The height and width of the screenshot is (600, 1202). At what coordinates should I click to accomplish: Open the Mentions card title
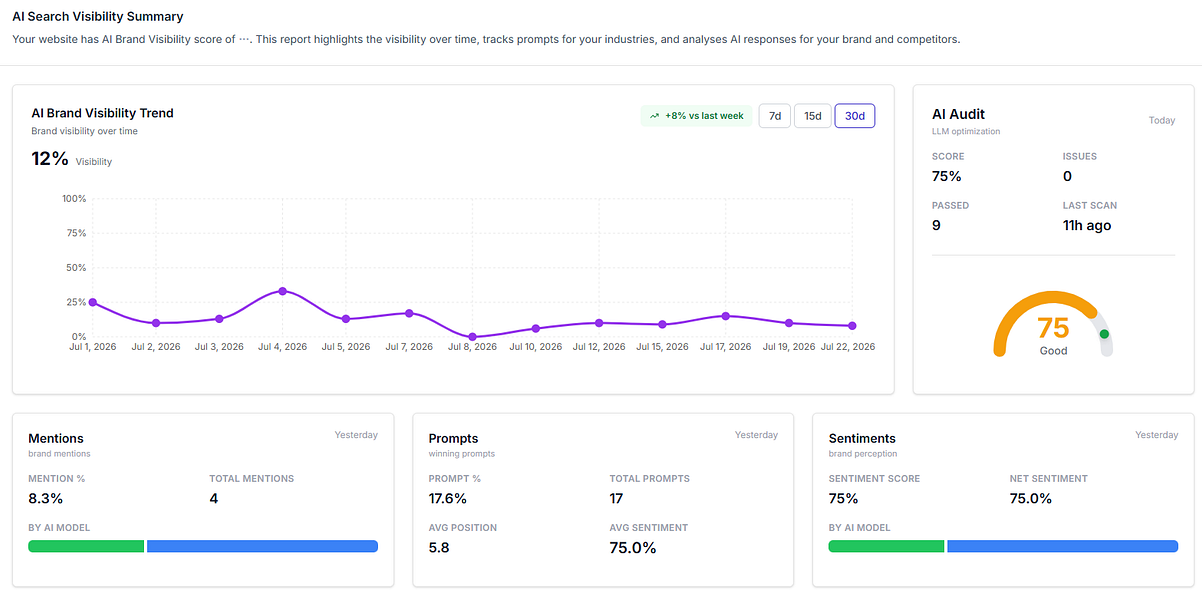56,438
